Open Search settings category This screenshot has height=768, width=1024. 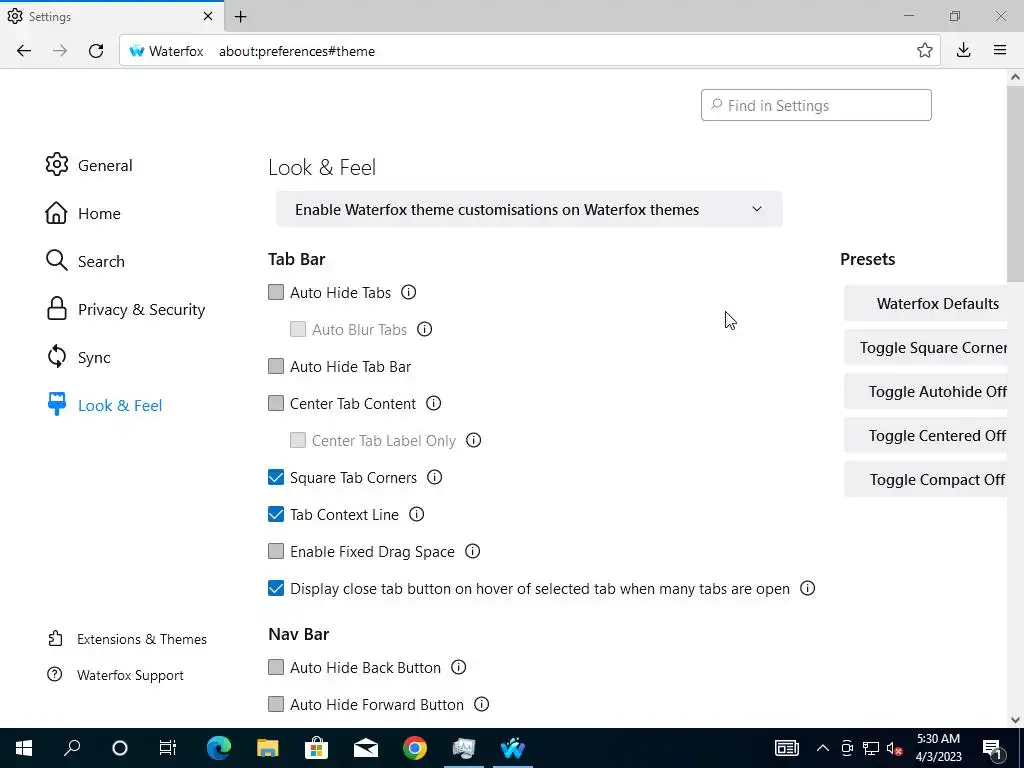(x=85, y=261)
